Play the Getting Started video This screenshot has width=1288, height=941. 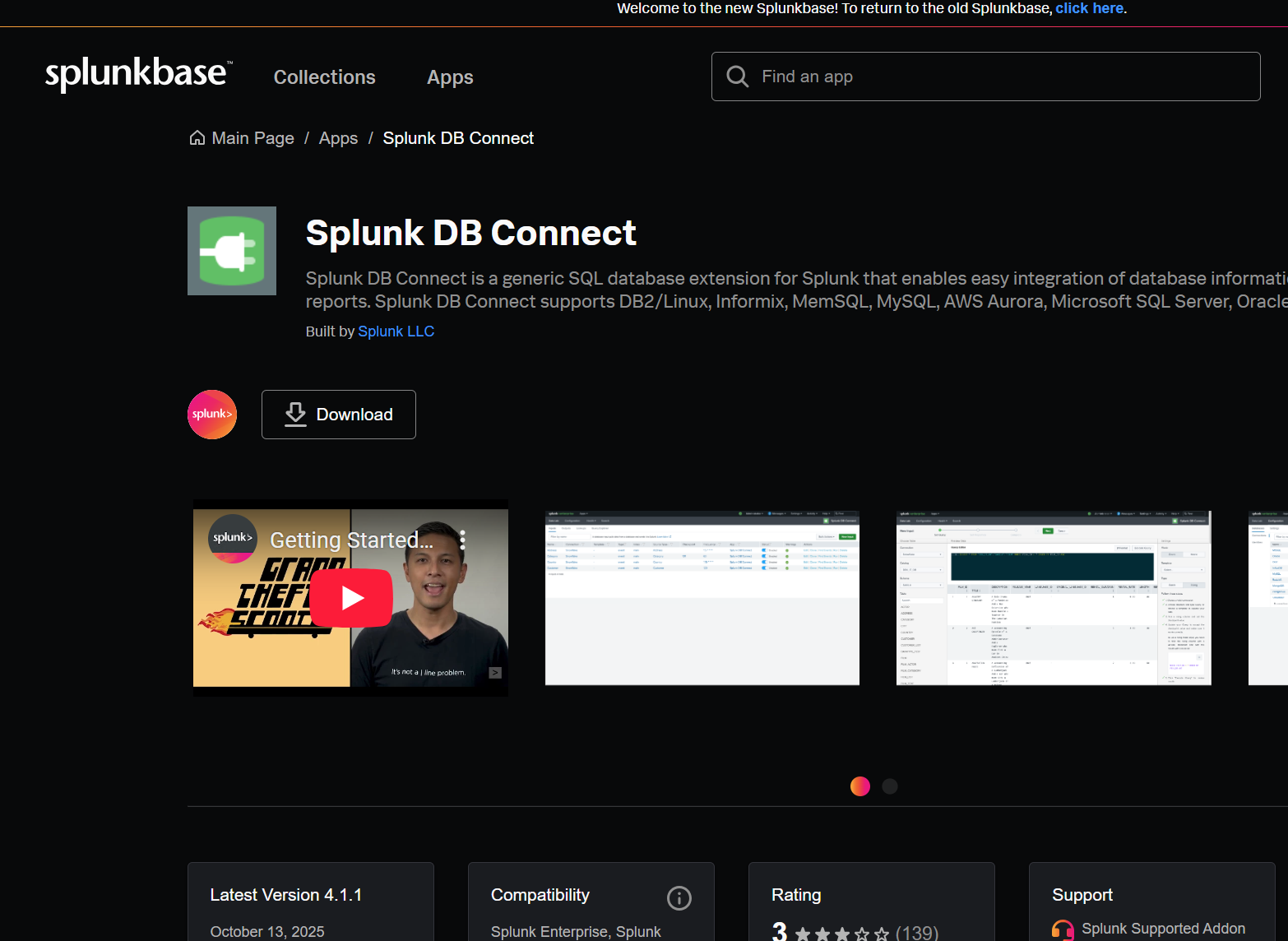(351, 598)
